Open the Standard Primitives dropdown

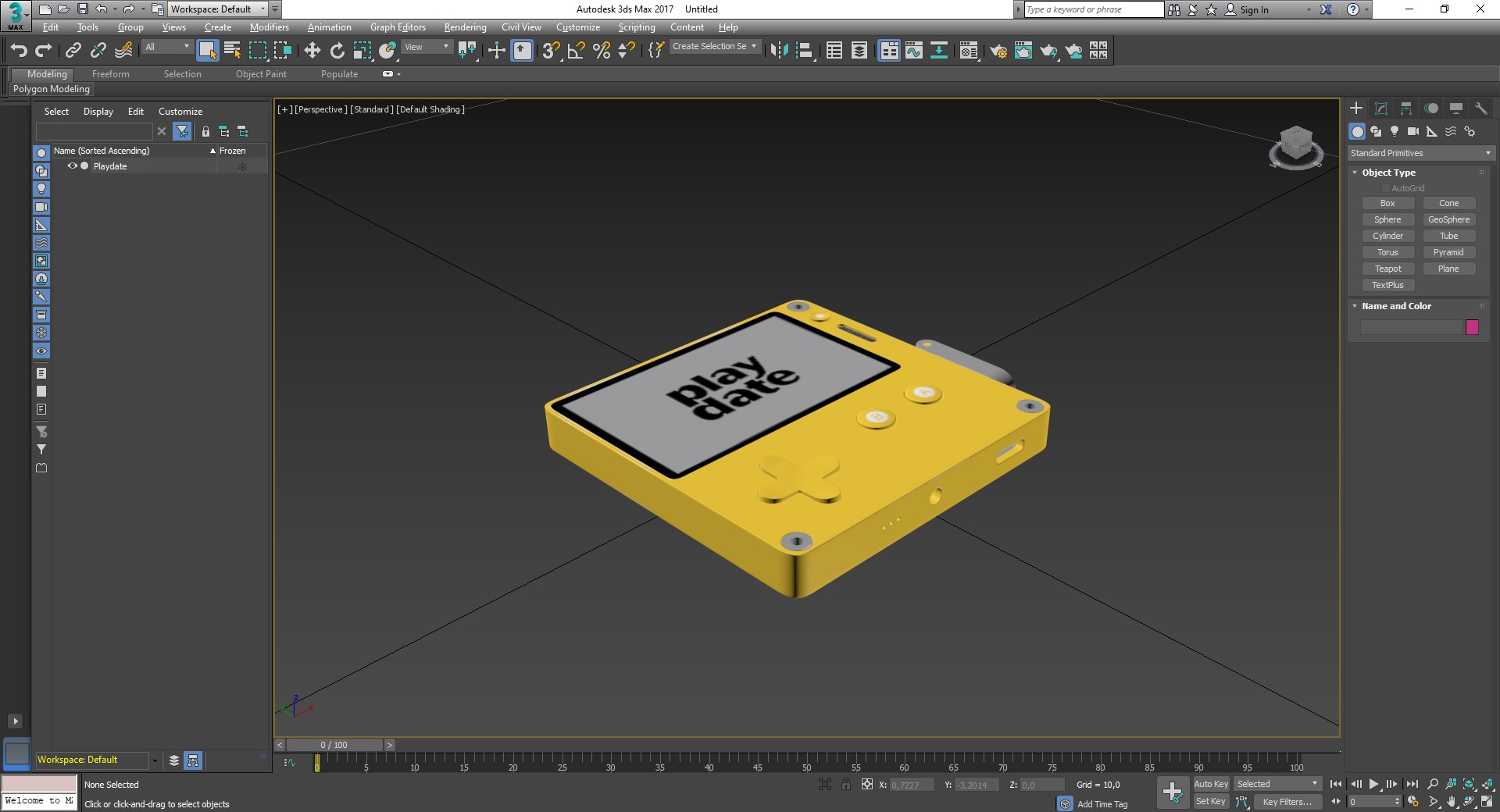1420,153
